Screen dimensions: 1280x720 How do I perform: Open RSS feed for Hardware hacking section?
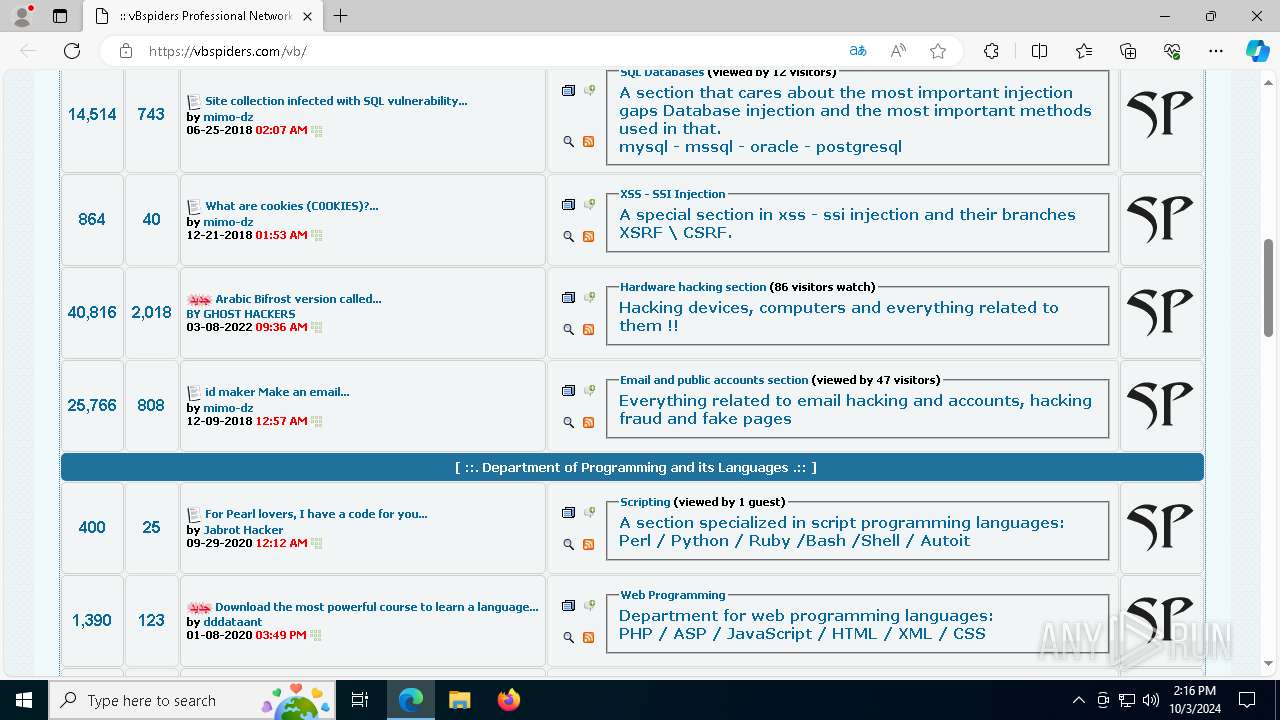(588, 330)
